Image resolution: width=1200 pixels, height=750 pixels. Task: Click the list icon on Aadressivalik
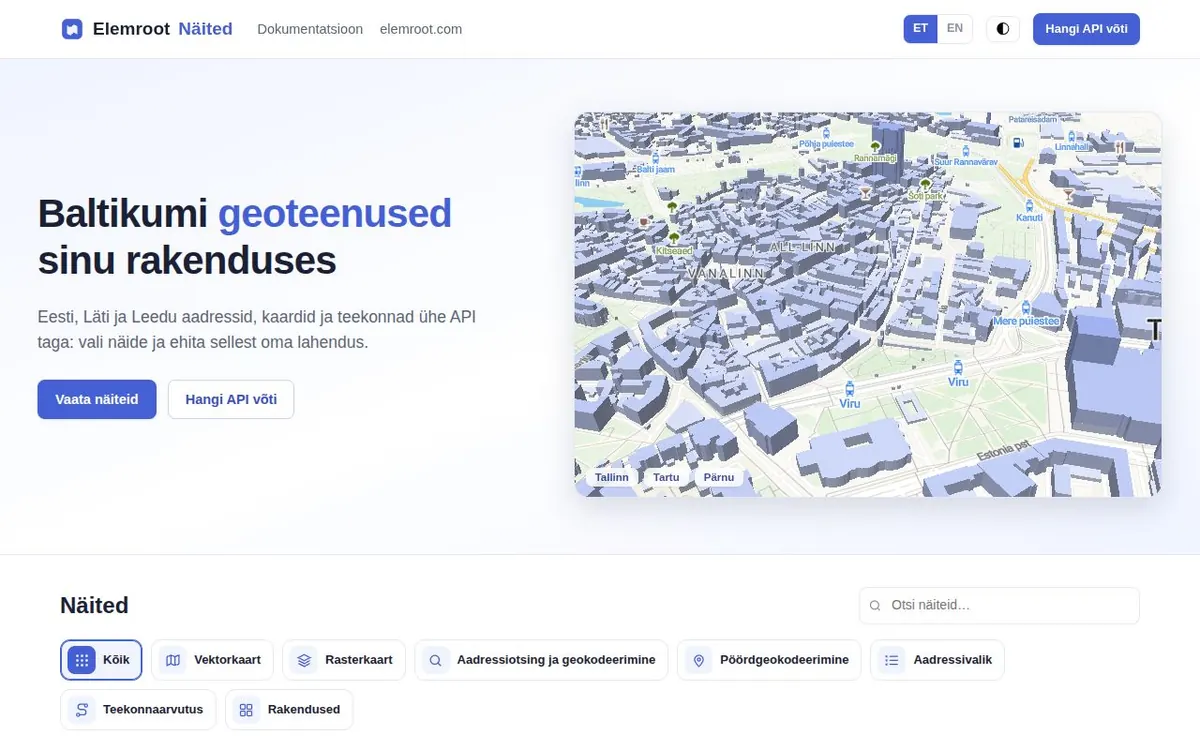pyautogui.click(x=892, y=660)
